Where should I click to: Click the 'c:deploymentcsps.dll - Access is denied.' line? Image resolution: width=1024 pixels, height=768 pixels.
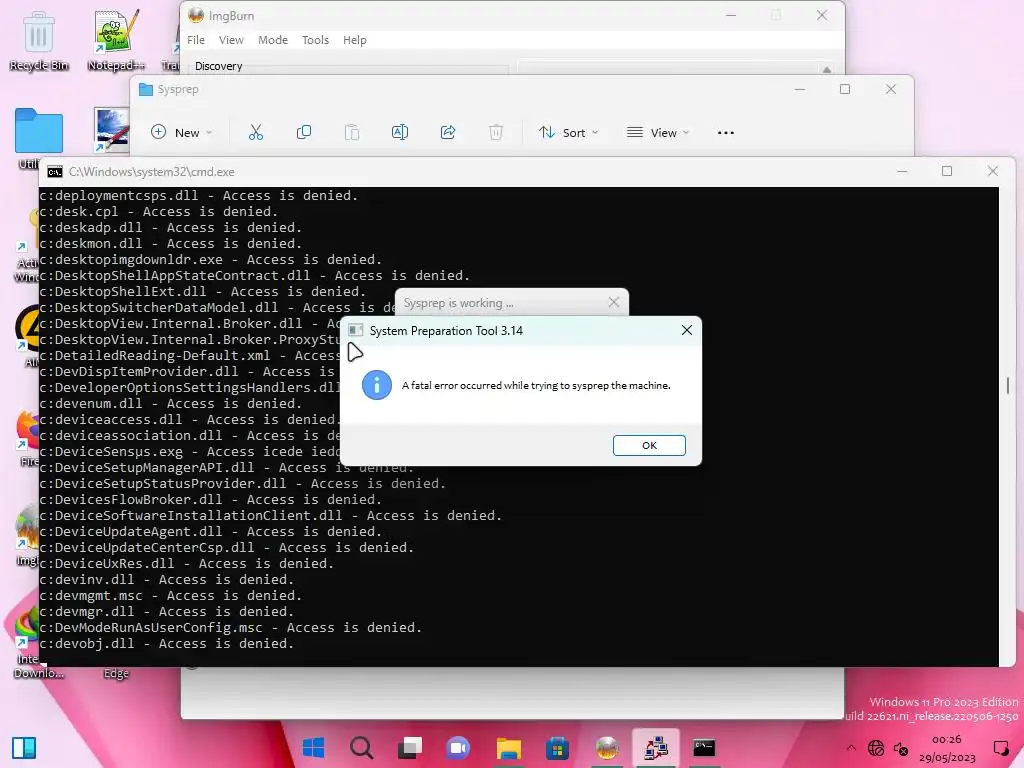(199, 195)
